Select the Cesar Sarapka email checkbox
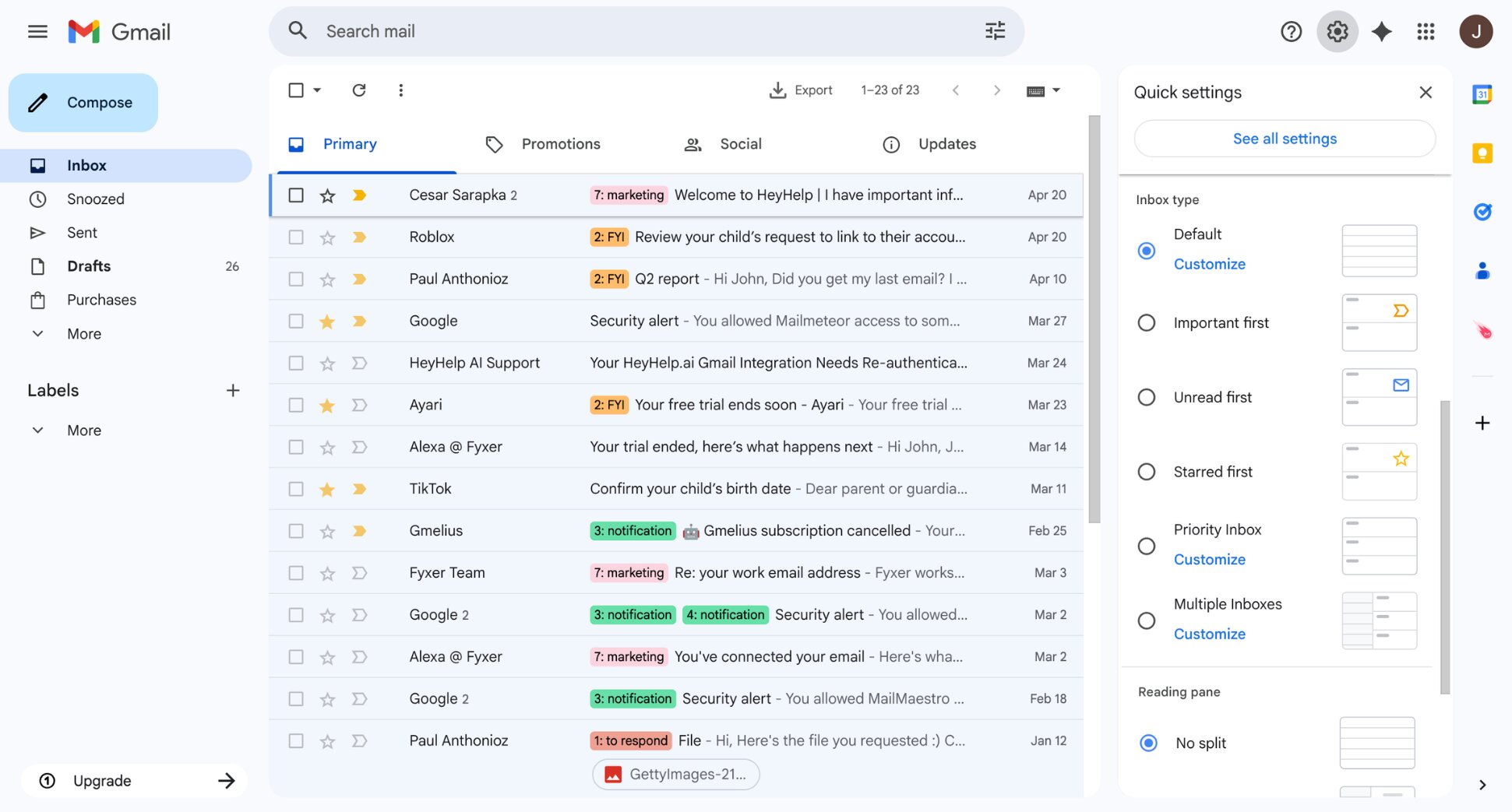The width and height of the screenshot is (1512, 812). pyautogui.click(x=296, y=195)
